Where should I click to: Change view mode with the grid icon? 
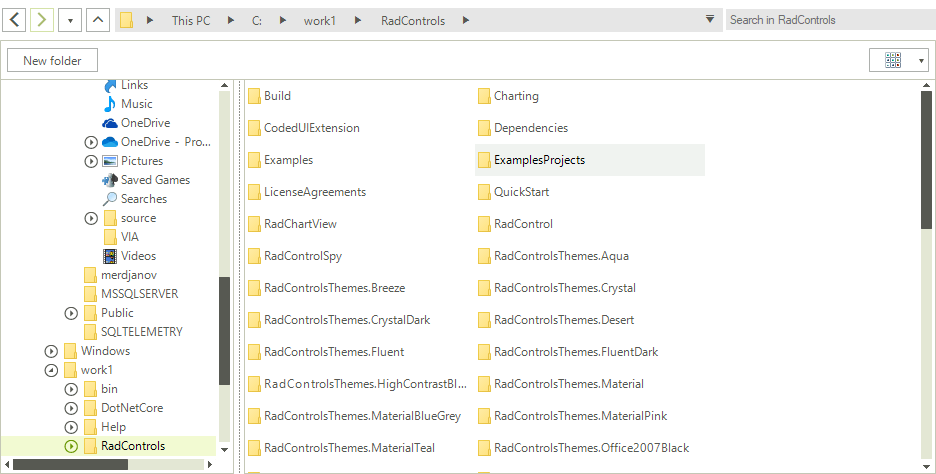tap(893, 60)
